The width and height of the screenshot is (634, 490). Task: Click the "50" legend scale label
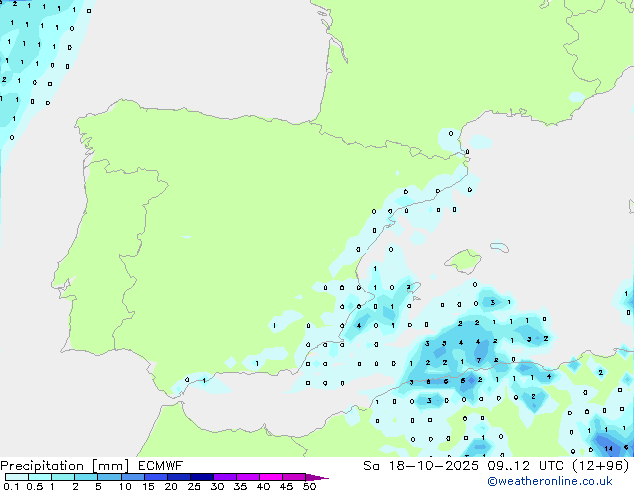[x=309, y=486]
